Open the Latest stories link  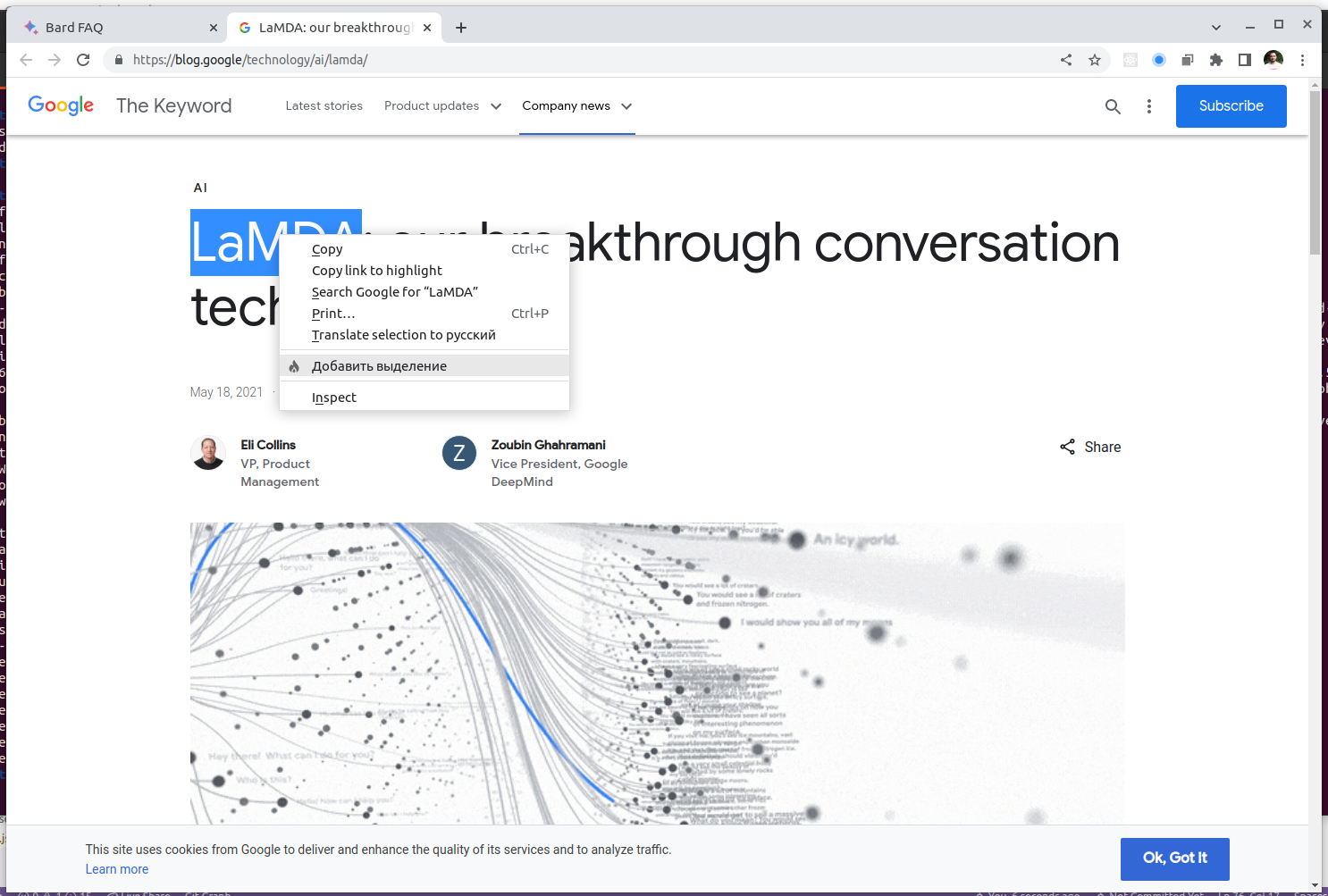click(x=324, y=105)
